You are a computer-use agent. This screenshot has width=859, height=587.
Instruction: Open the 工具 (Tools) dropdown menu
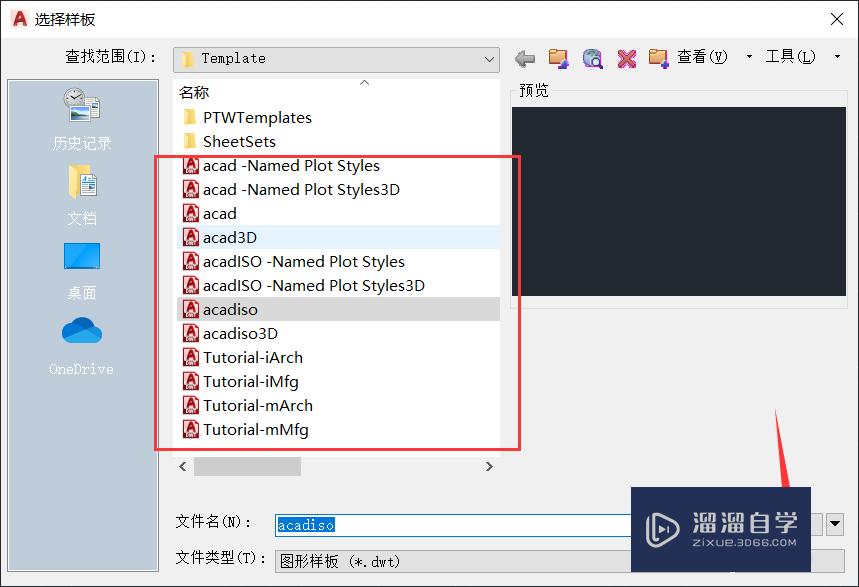point(789,56)
